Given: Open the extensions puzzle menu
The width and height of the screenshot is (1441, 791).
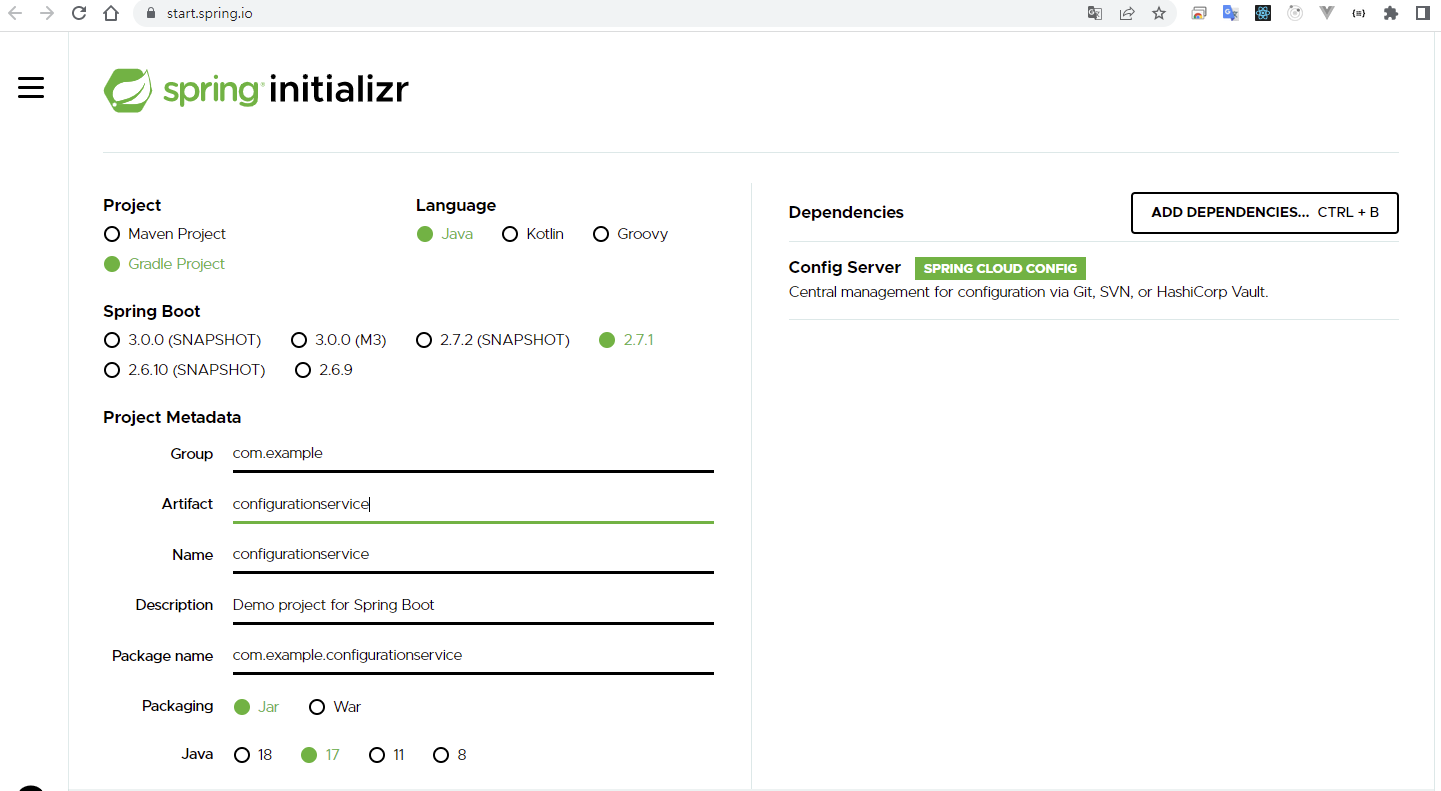Looking at the screenshot, I should click(1390, 13).
